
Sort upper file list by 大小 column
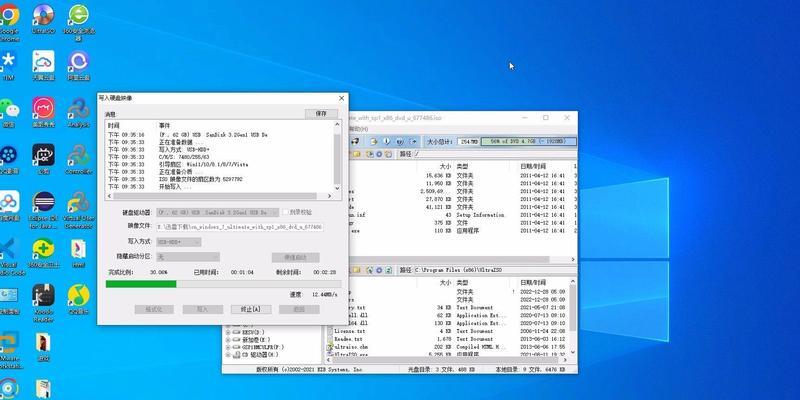coord(445,166)
